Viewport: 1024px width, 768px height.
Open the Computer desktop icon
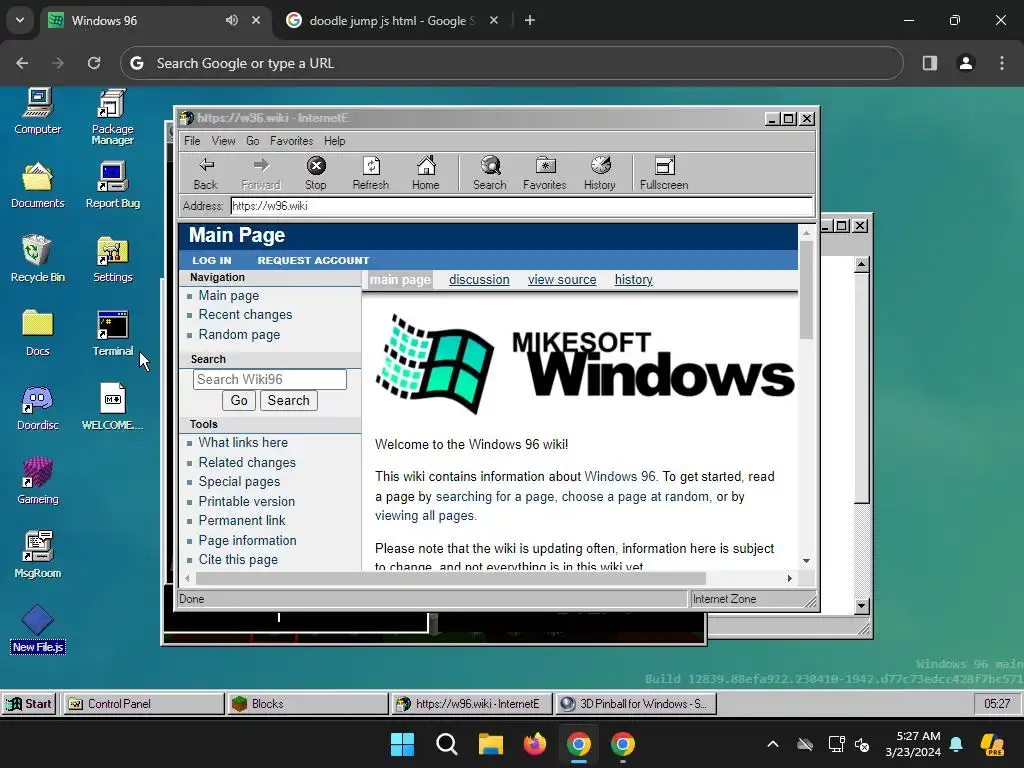(38, 111)
